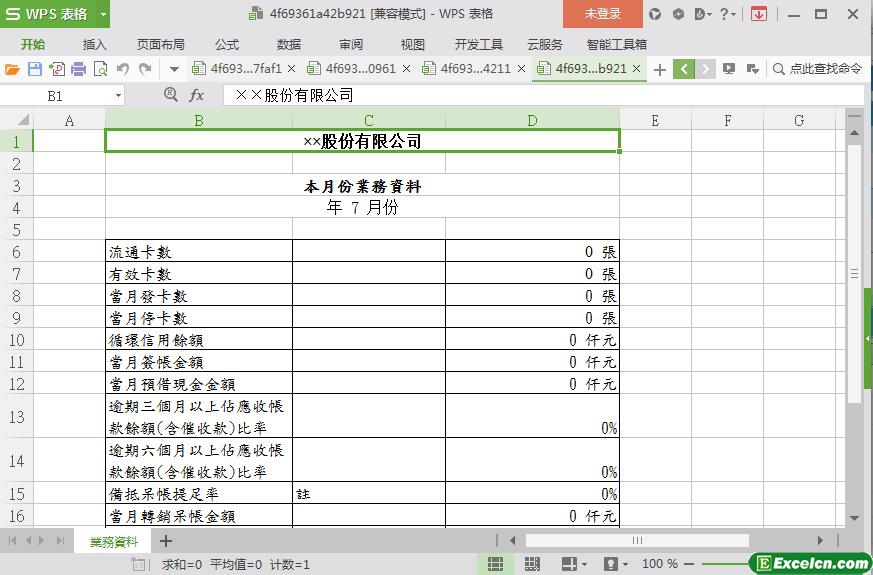Image resolution: width=873 pixels, height=575 pixels.
Task: Open the 数据 ribbon tab
Action: tap(288, 45)
